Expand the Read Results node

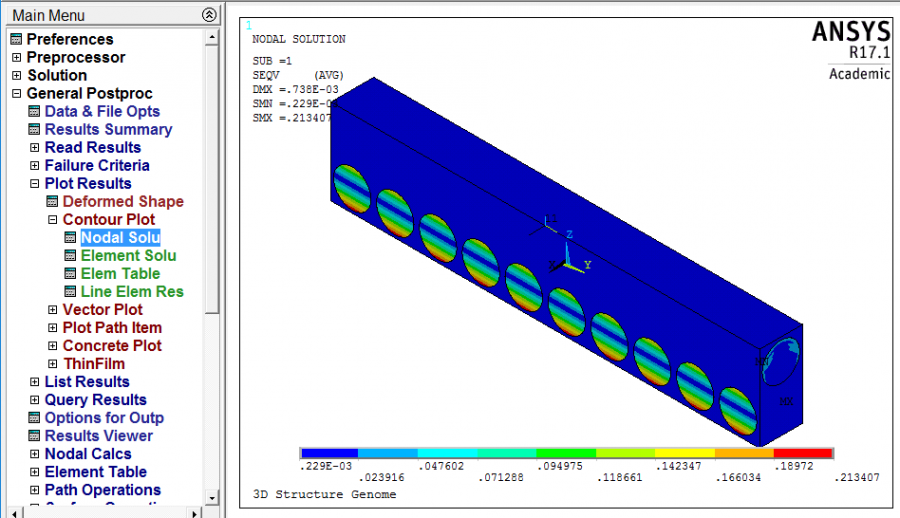(x=34, y=148)
